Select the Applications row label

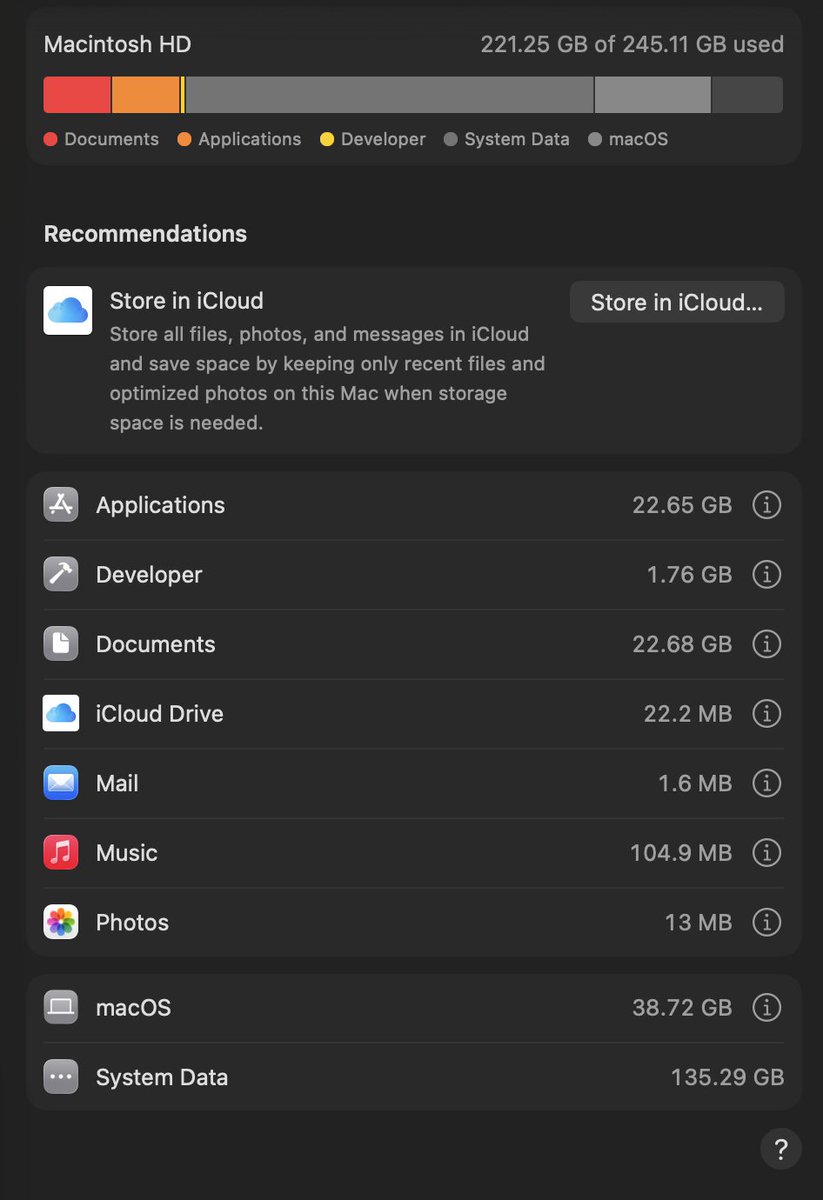coord(160,505)
